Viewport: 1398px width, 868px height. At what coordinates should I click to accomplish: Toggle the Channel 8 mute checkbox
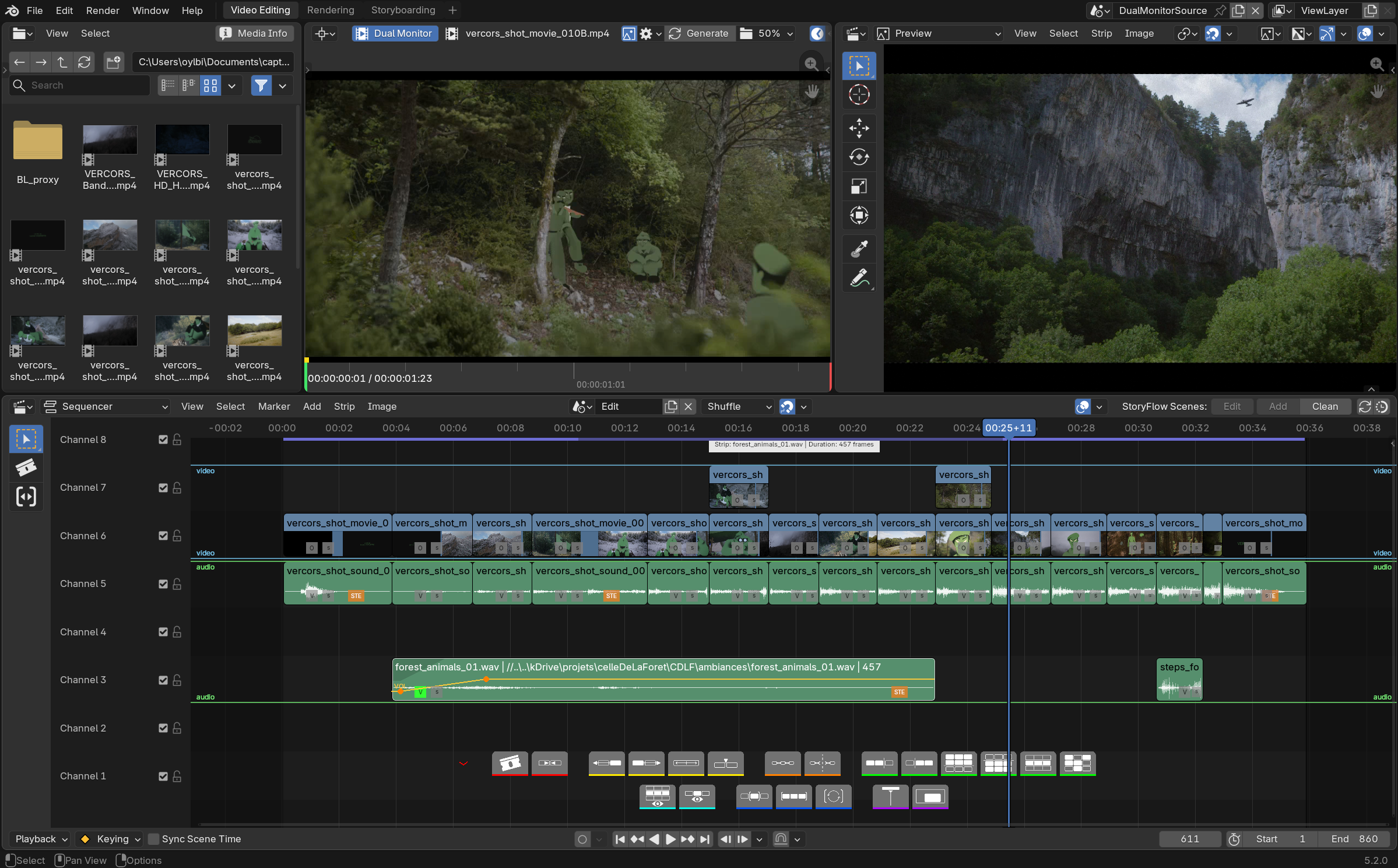click(163, 440)
